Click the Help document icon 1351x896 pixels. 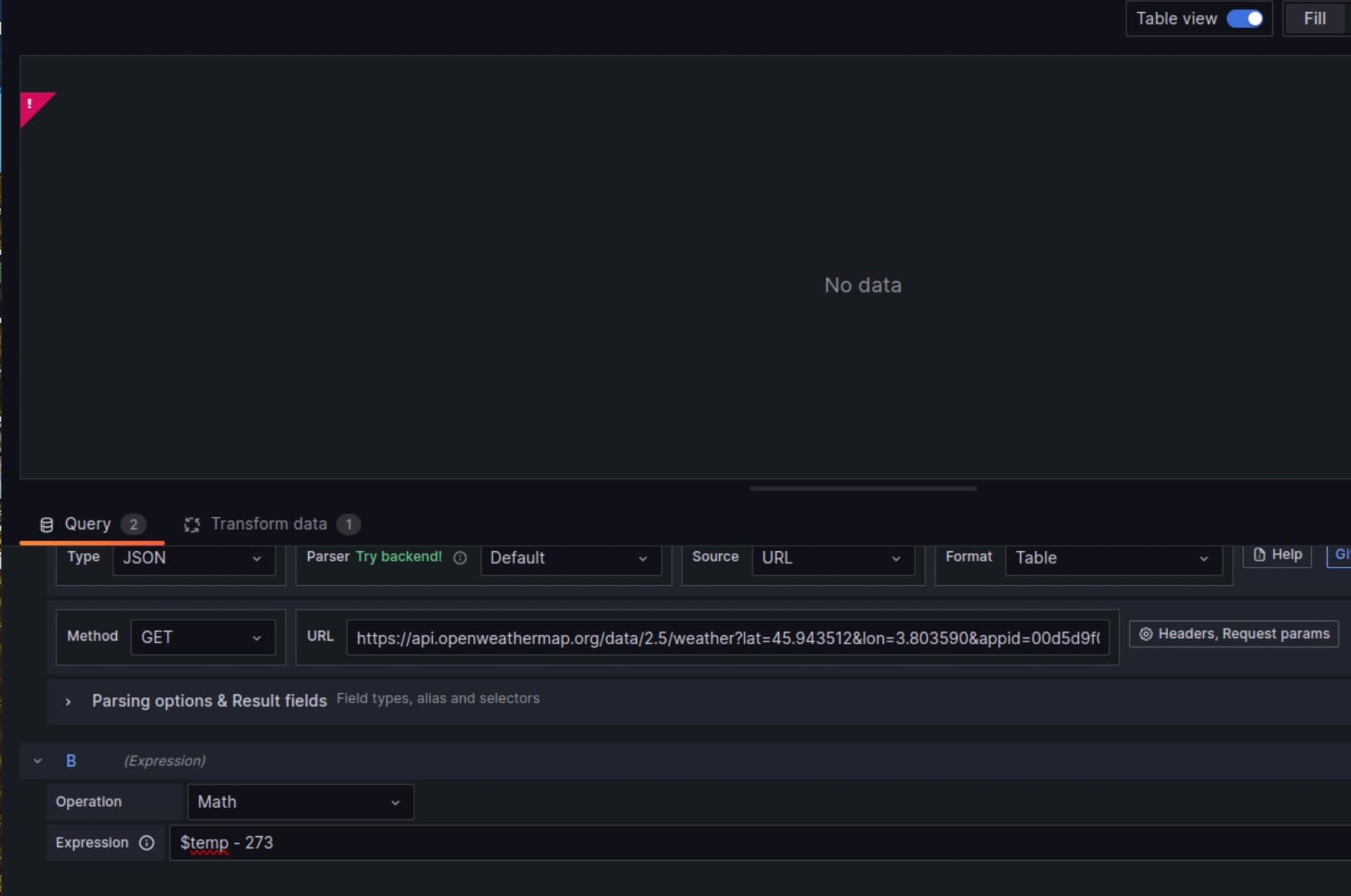click(1260, 555)
